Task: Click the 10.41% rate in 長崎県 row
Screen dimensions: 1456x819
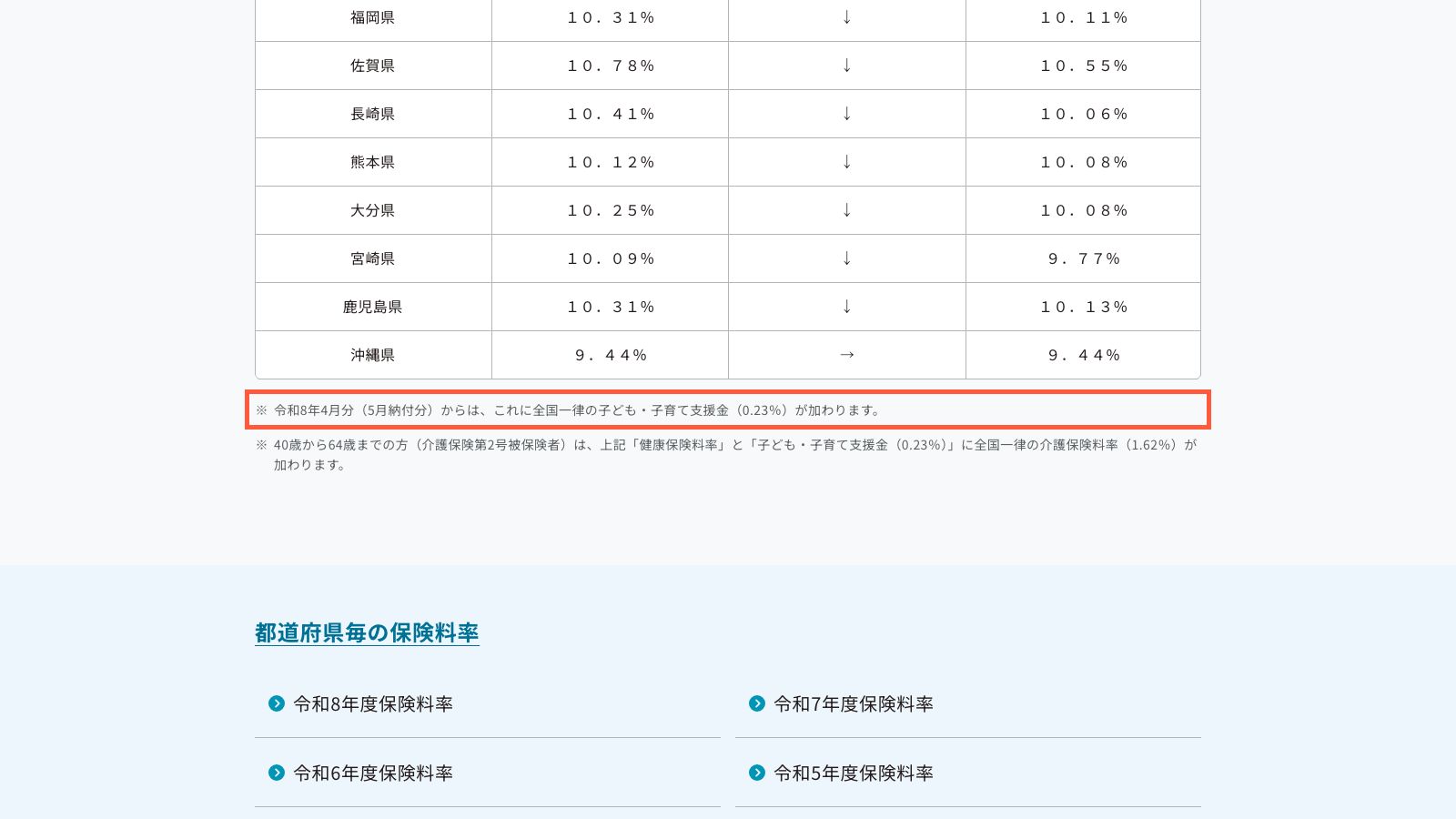Action: (611, 114)
